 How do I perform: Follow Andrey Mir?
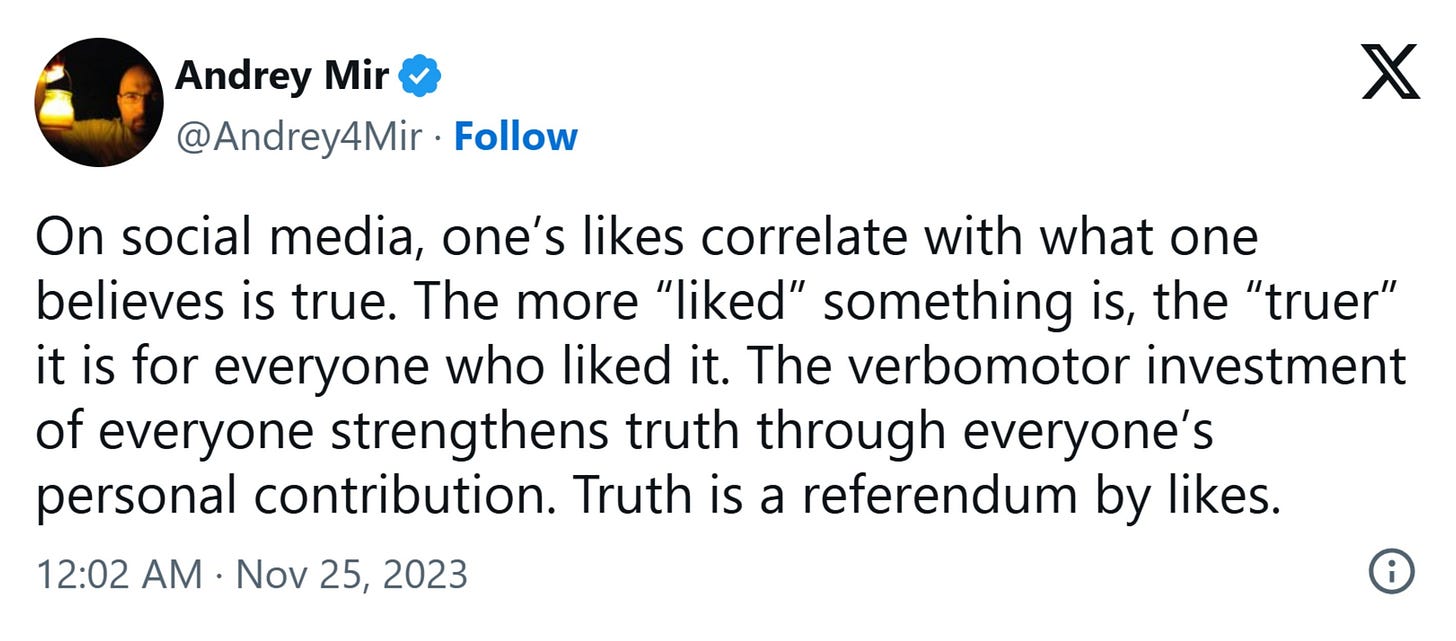tap(516, 137)
